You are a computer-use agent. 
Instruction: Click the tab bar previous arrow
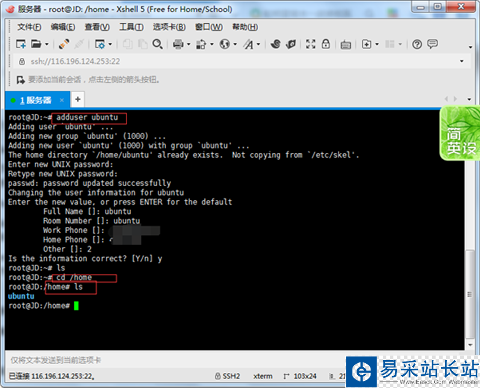point(447,99)
